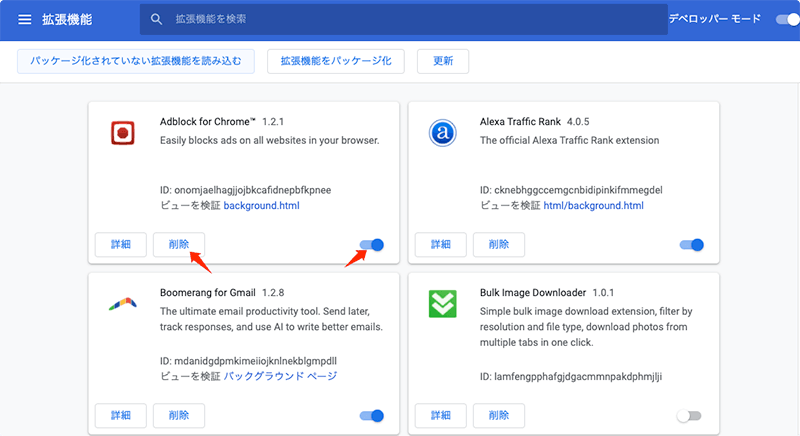Open Adblock background.html view link
The width and height of the screenshot is (800, 436).
(x=261, y=206)
